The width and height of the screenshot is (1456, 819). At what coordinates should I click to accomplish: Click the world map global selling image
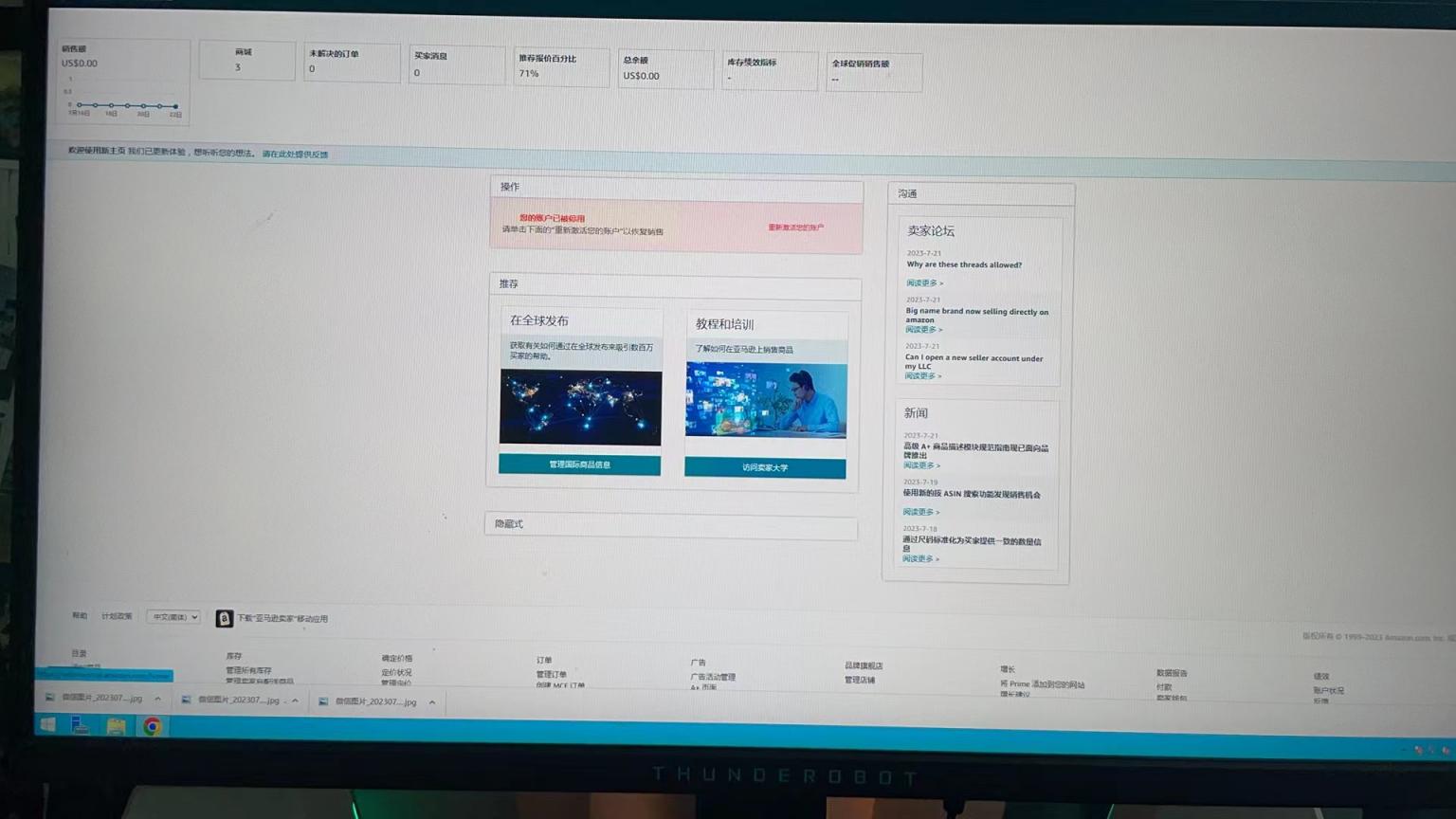[580, 408]
